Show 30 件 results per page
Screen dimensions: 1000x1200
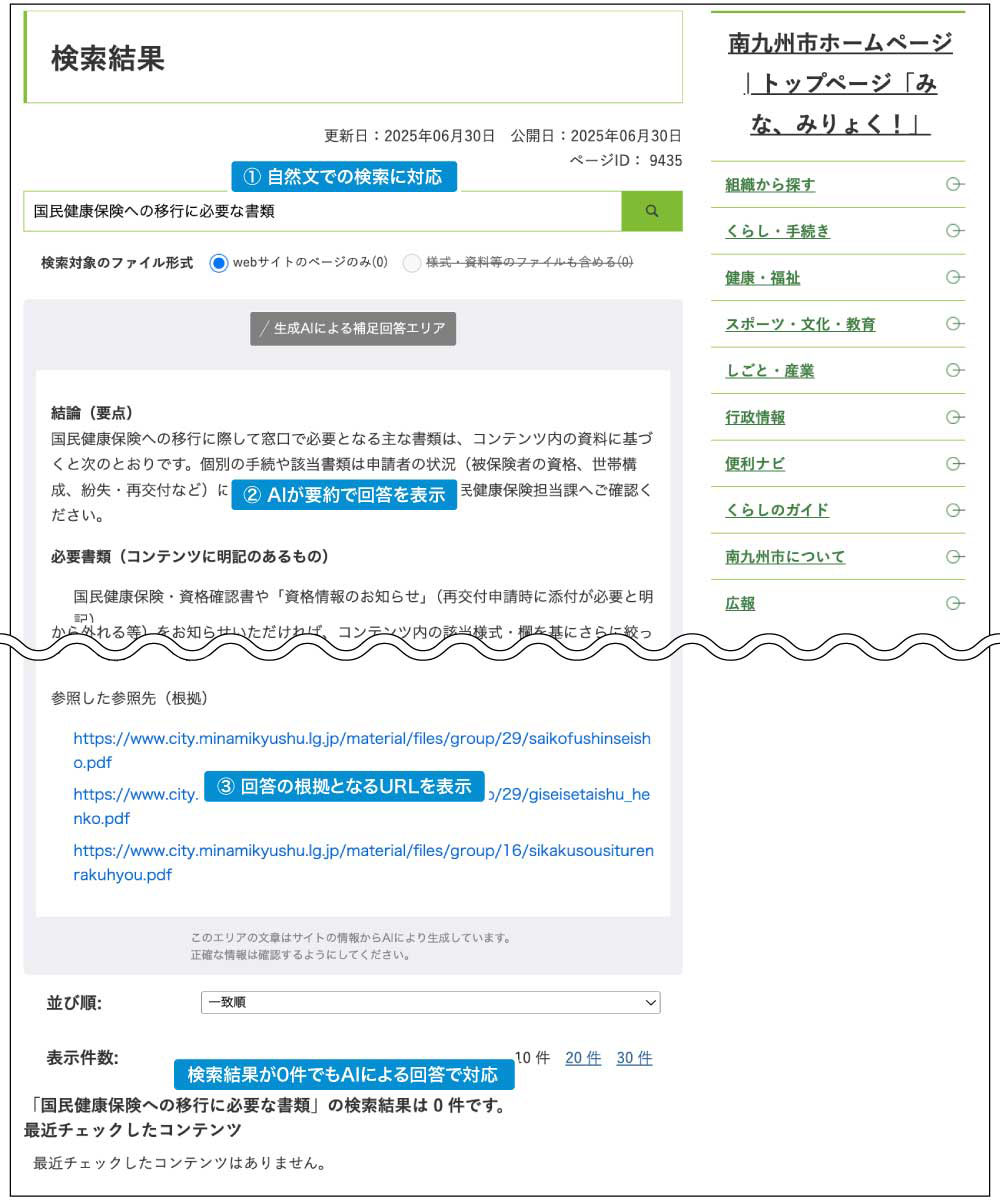pyautogui.click(x=634, y=1058)
